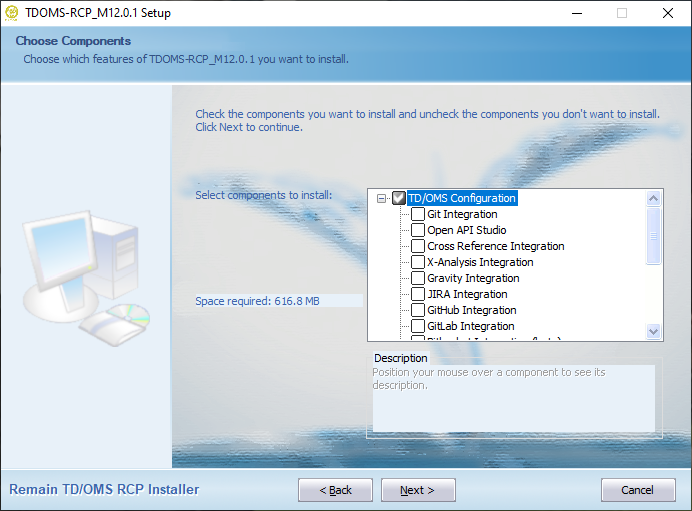692x511 pixels.
Task: Enable the Git Integration checkbox
Action: pos(418,214)
